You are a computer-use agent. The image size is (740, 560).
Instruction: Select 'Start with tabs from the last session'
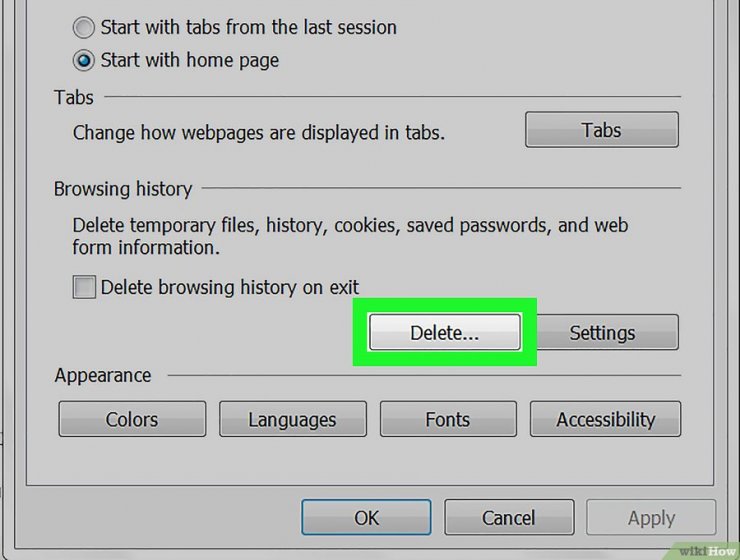(84, 27)
